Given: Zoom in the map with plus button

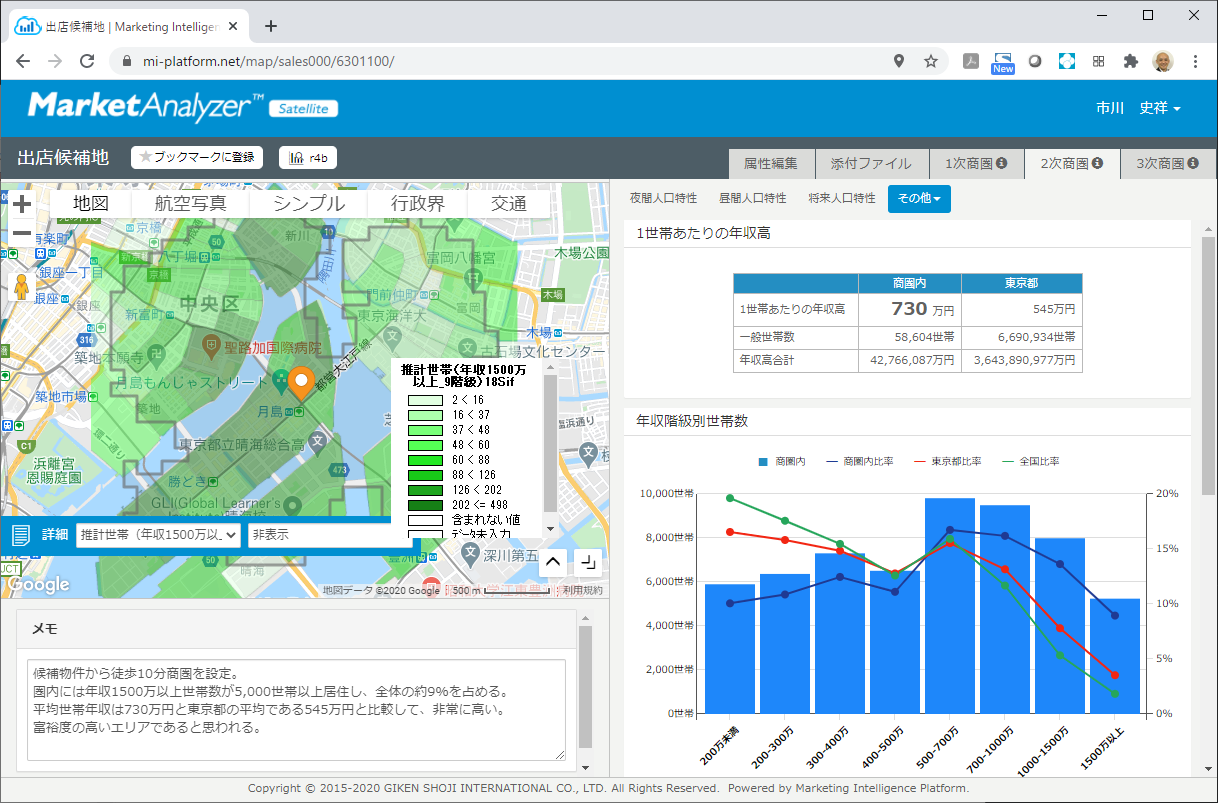Looking at the screenshot, I should (x=22, y=204).
